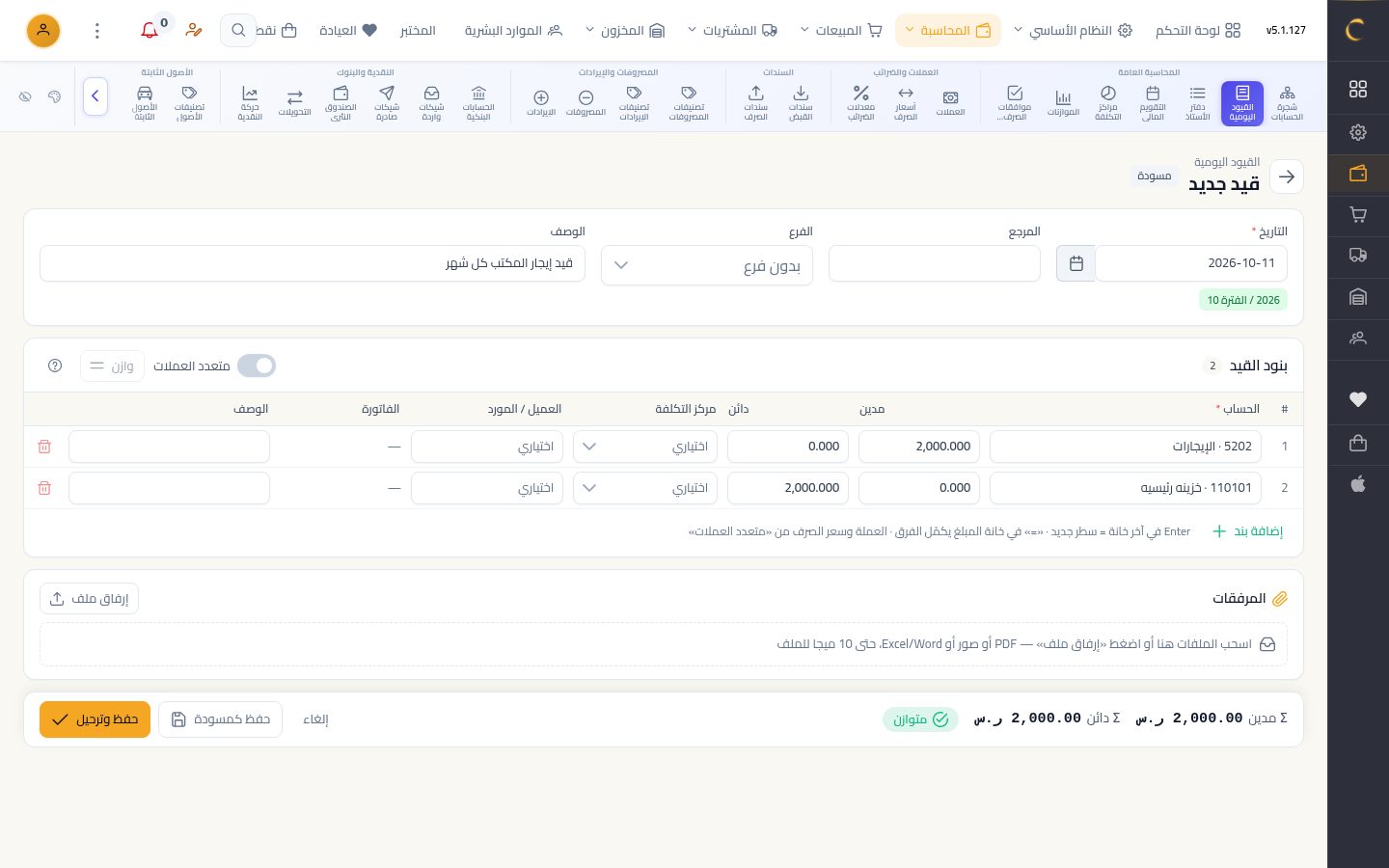Delete journal line 1 with trash icon
This screenshot has height=868, width=1389.
coord(44,447)
